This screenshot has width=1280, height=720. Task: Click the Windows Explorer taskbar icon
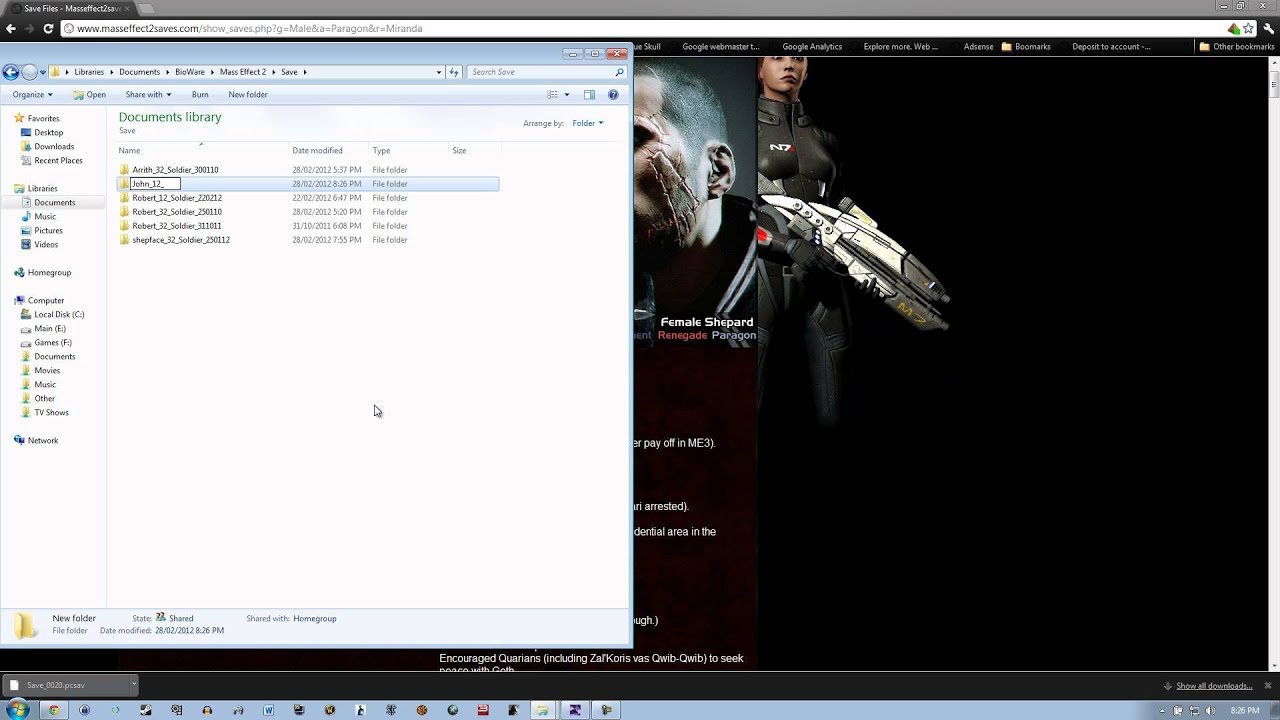tap(541, 710)
